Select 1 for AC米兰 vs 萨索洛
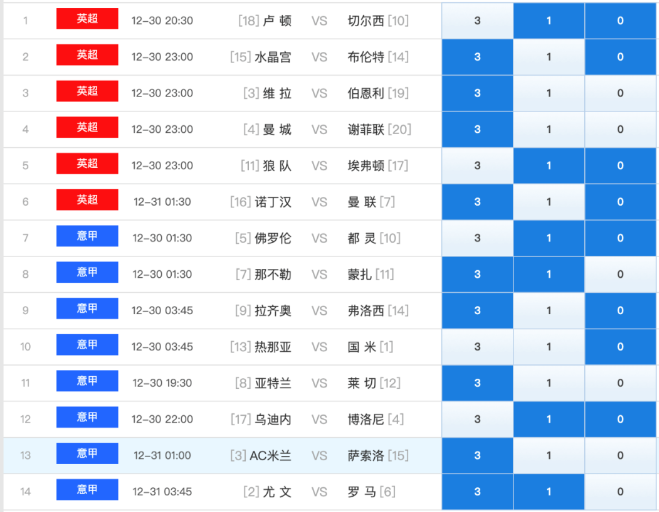Screen dimensions: 659x512 coord(548,455)
